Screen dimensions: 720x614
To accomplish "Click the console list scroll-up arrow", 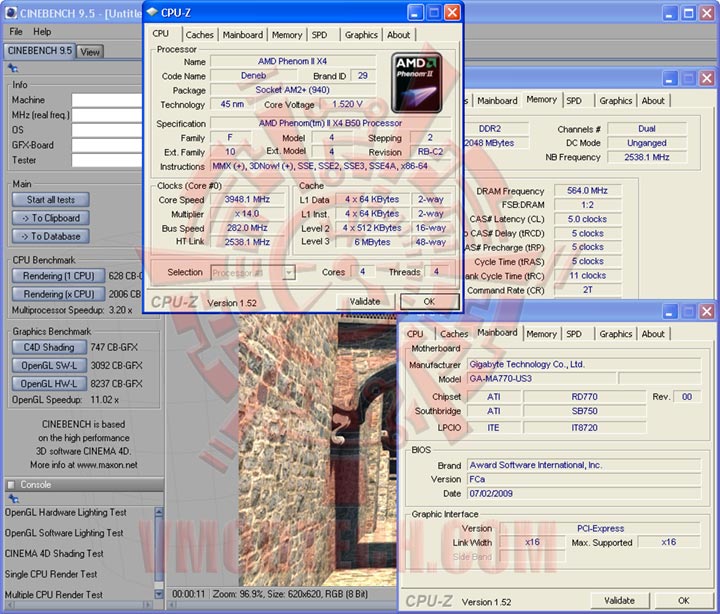I will click(x=159, y=512).
